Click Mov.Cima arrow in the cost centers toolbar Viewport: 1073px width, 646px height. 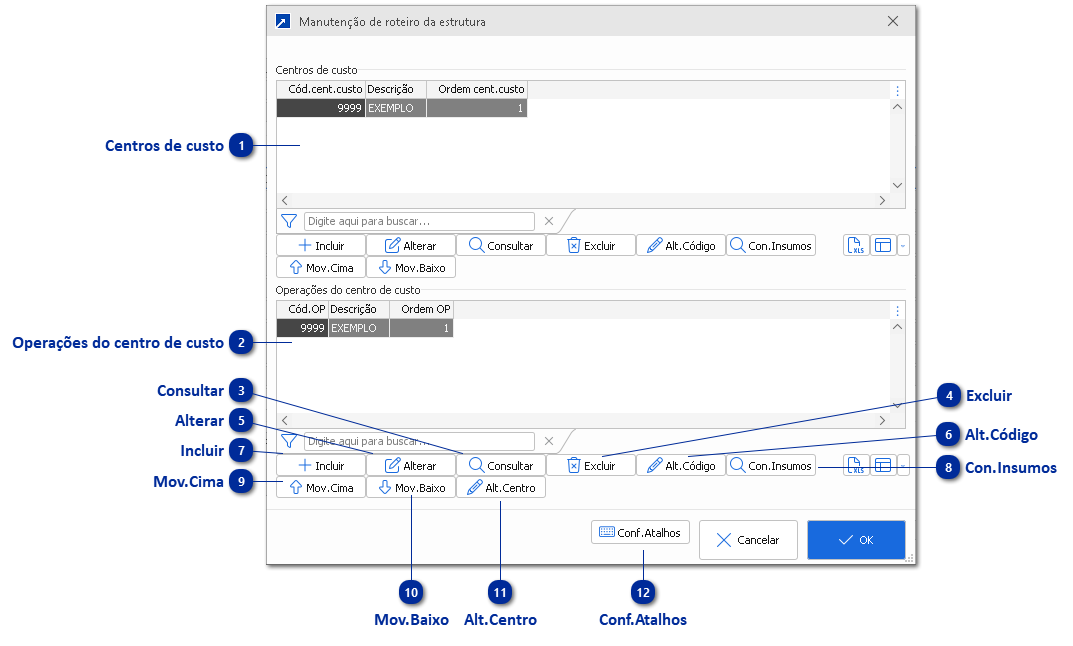pos(321,267)
